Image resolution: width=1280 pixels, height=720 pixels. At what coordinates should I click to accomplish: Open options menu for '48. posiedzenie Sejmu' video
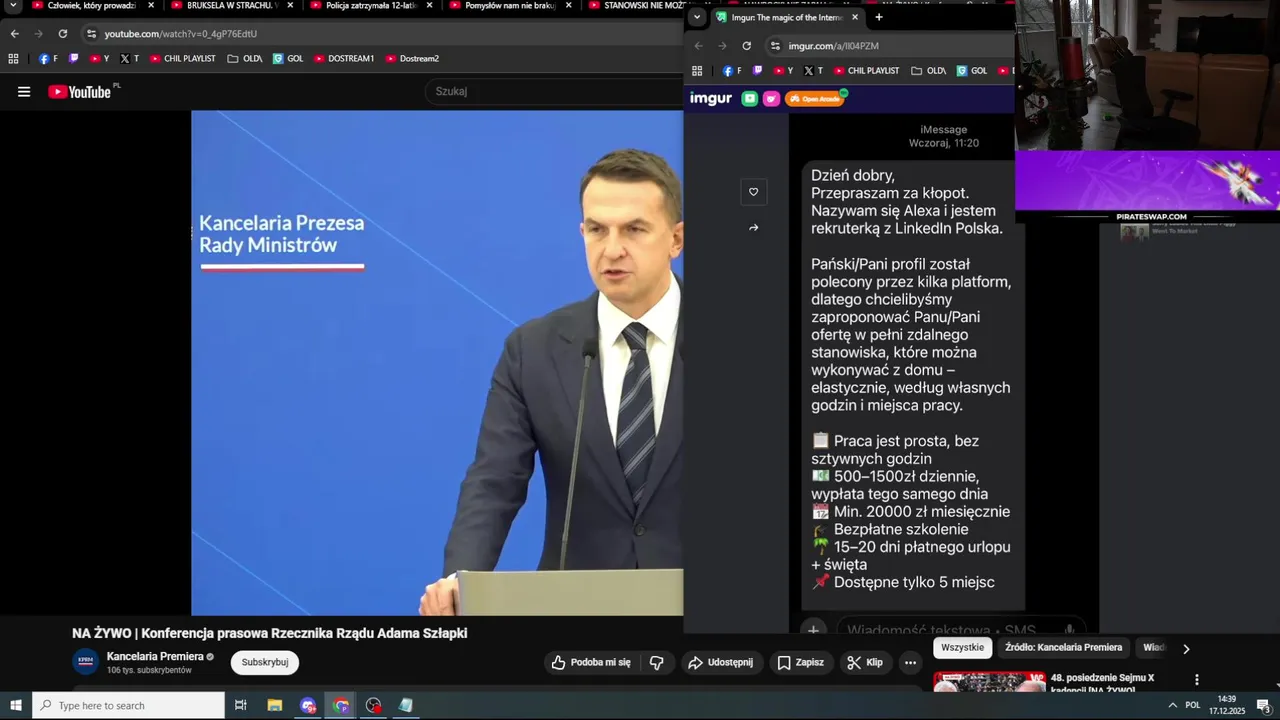pos(1197,680)
